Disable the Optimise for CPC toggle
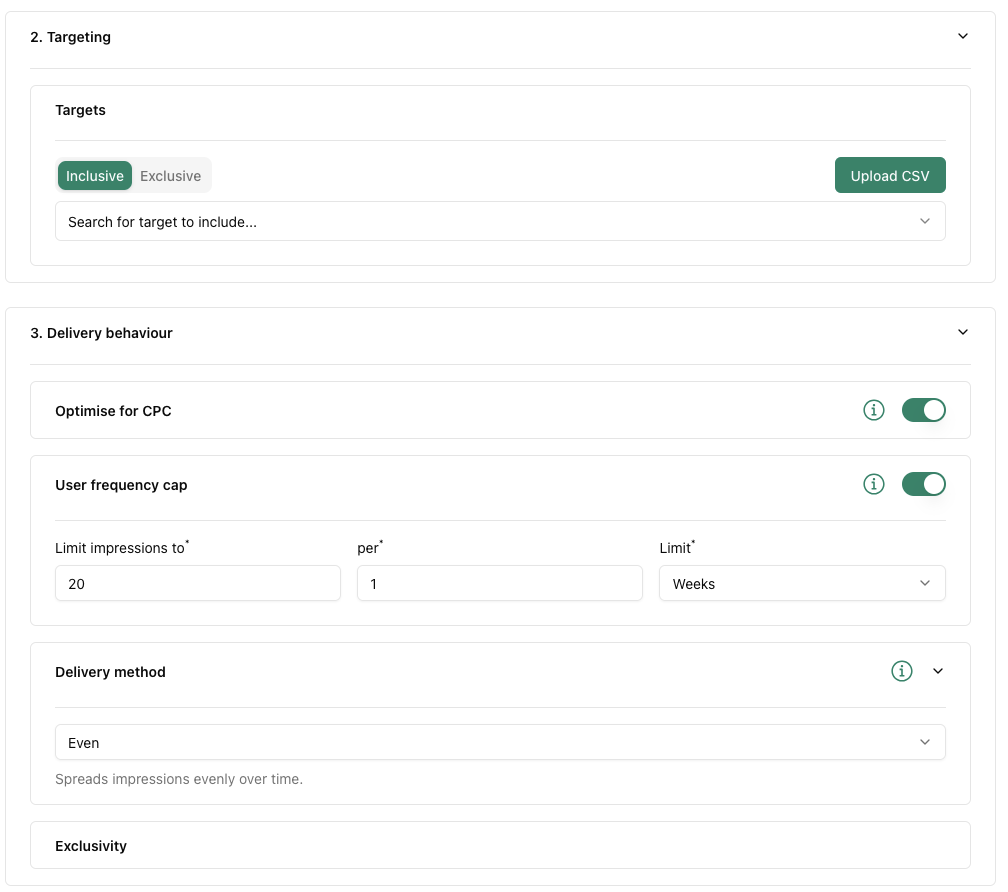1008x892 pixels. [923, 410]
